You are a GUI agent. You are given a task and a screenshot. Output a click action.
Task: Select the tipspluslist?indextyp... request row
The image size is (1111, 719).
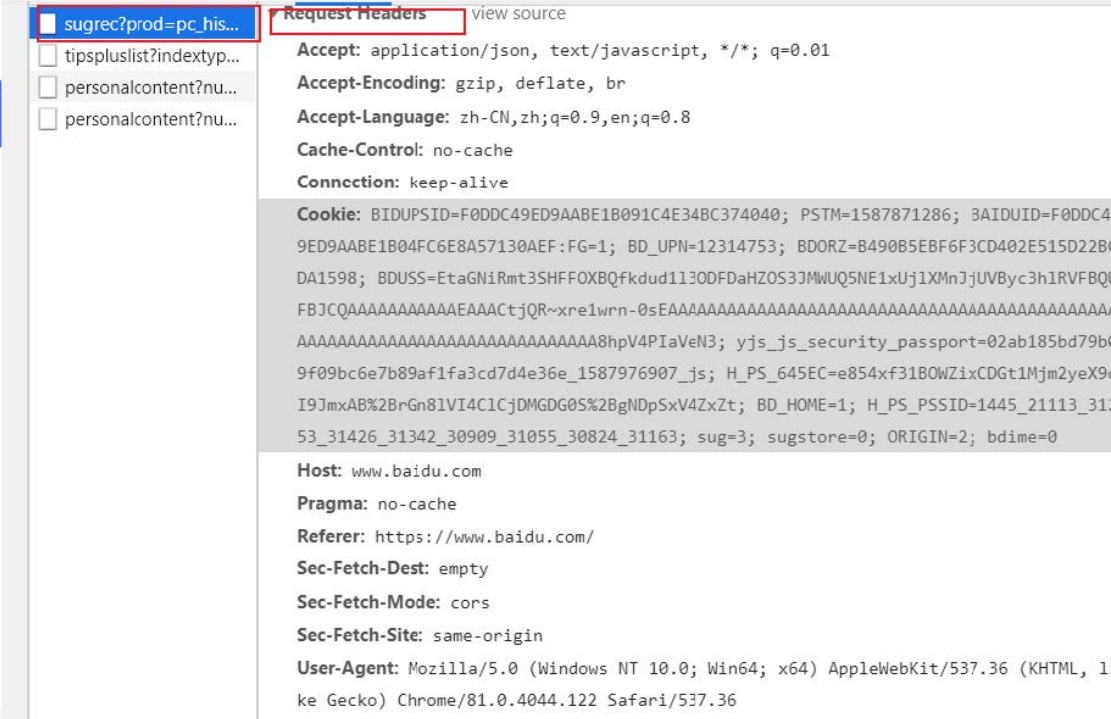tap(144, 56)
